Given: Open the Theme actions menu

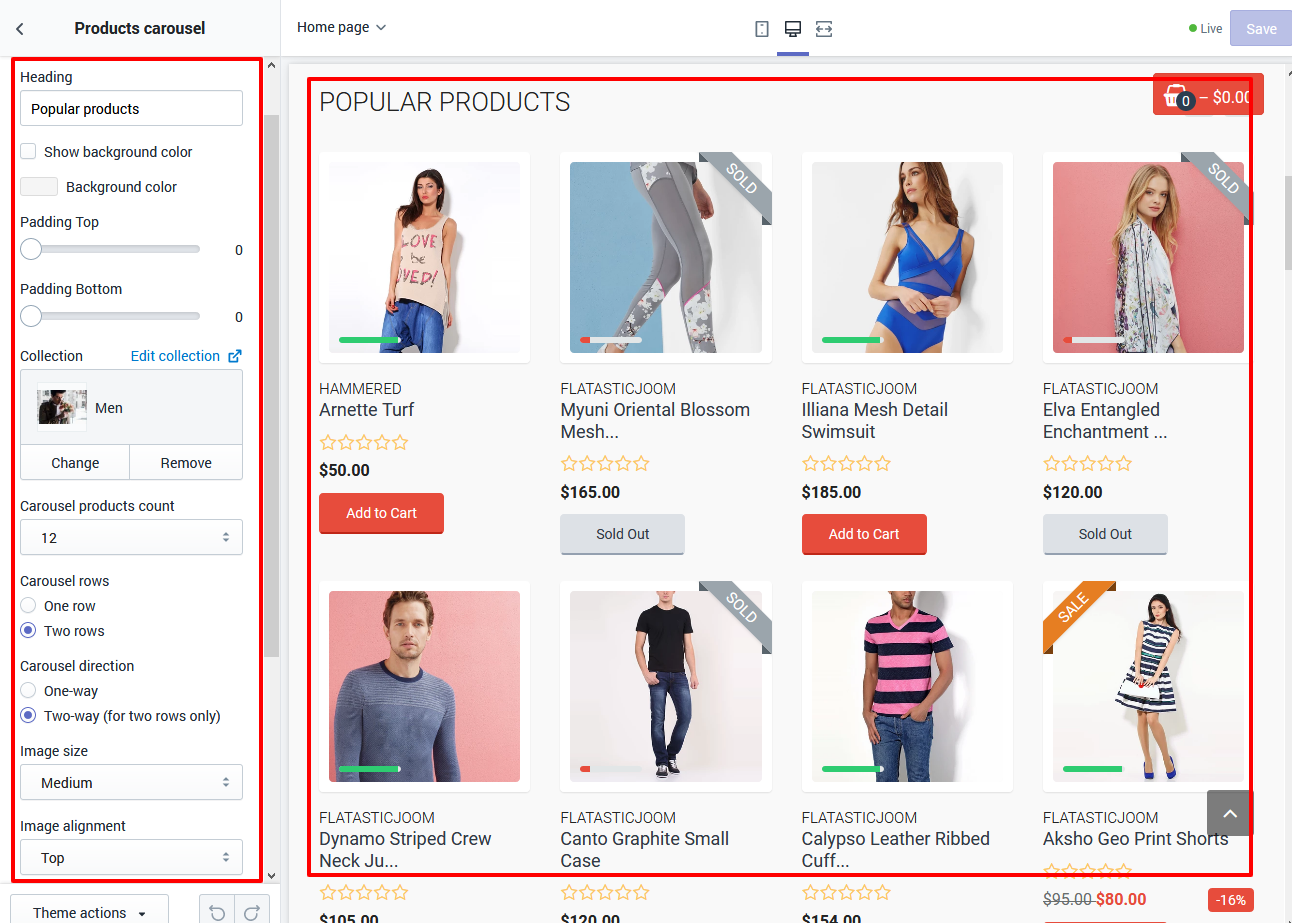Looking at the screenshot, I should [89, 912].
